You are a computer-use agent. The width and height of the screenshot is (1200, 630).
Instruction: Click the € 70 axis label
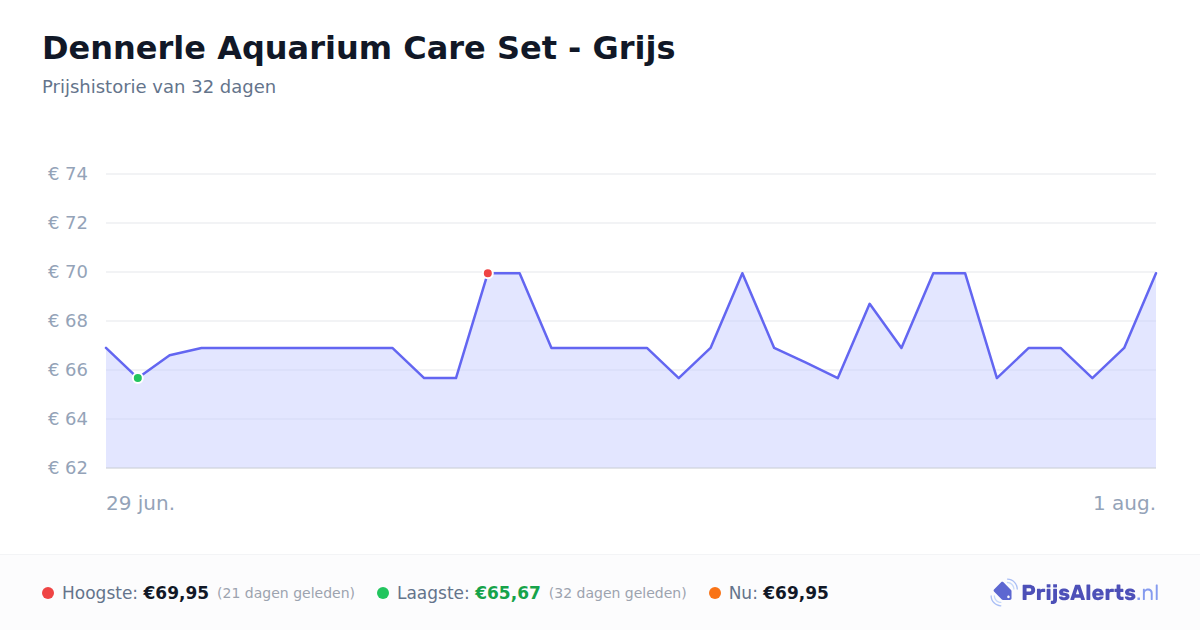click(68, 272)
